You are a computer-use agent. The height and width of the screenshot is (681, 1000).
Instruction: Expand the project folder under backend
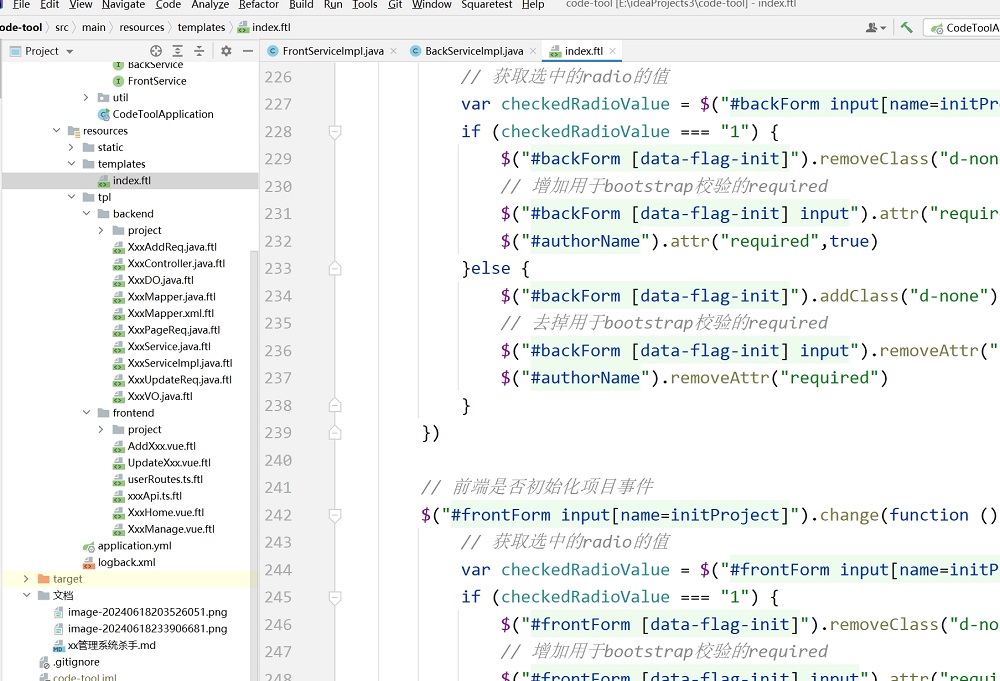point(101,230)
